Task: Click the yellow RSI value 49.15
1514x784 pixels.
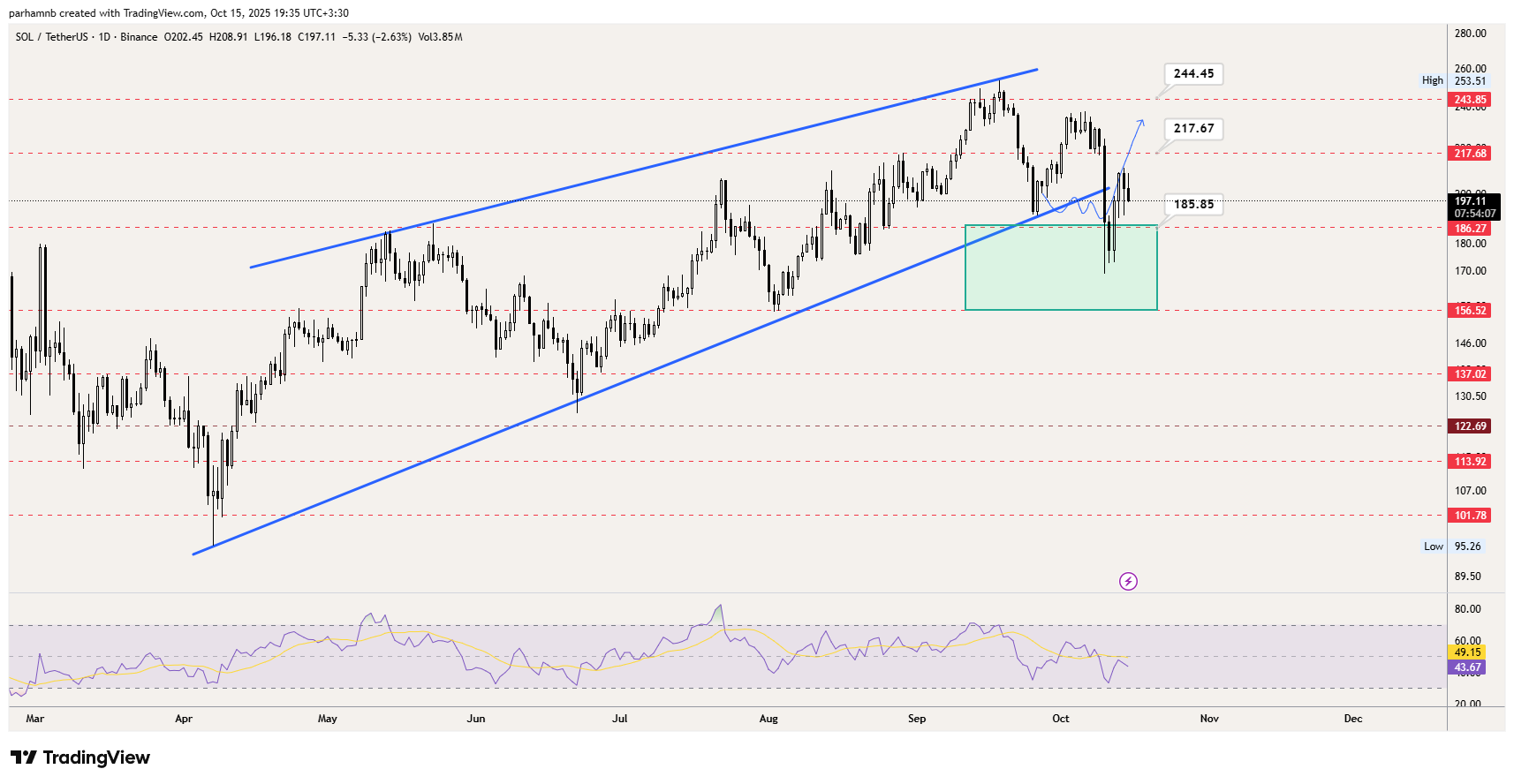Action: point(1467,652)
